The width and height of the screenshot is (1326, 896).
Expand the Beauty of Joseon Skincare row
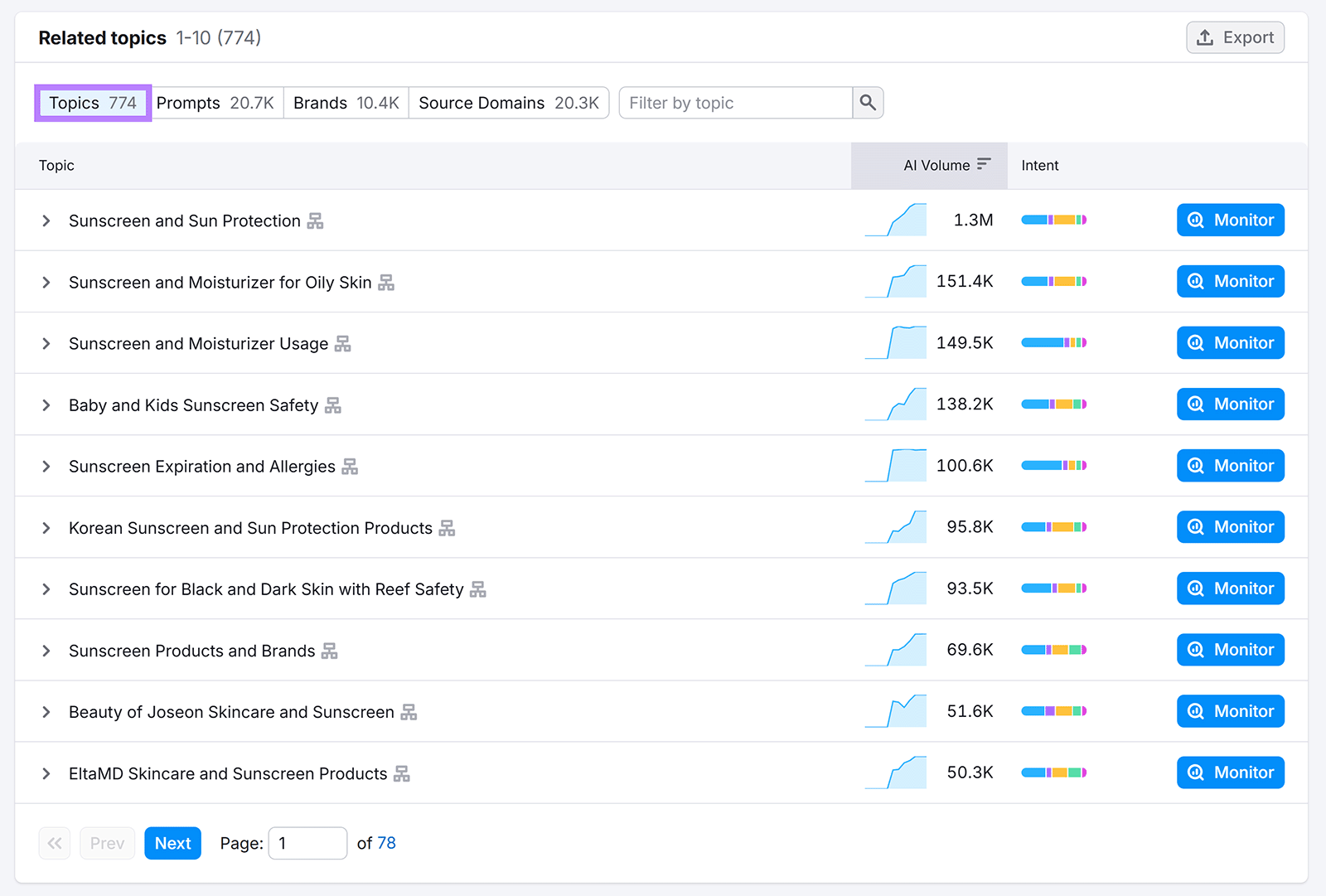[46, 711]
